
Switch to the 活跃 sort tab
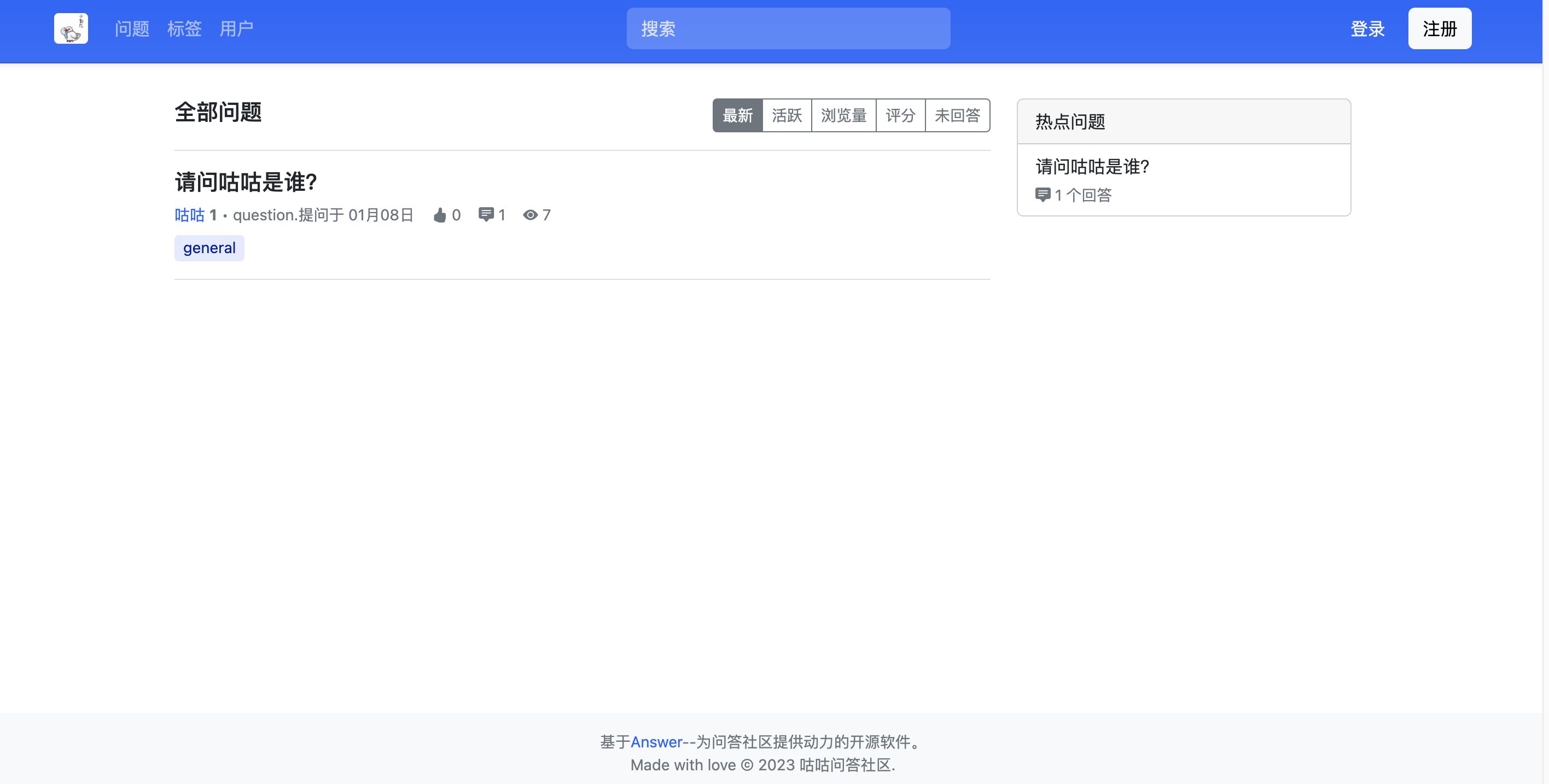tap(787, 115)
